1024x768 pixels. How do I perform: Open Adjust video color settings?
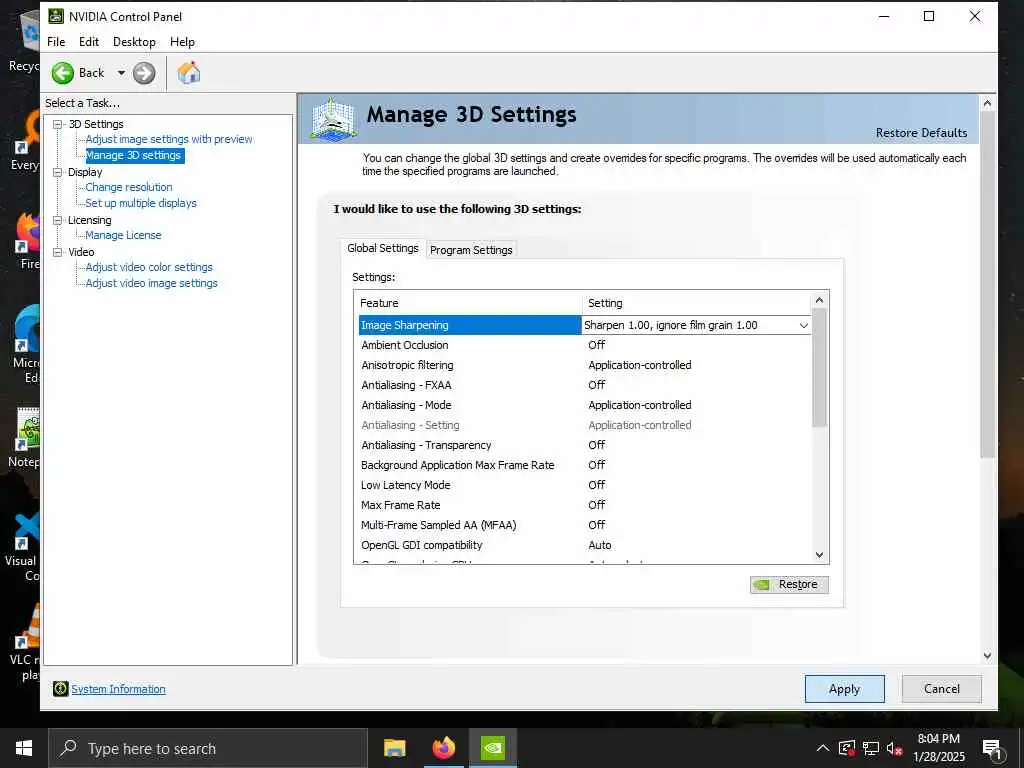coord(149,267)
